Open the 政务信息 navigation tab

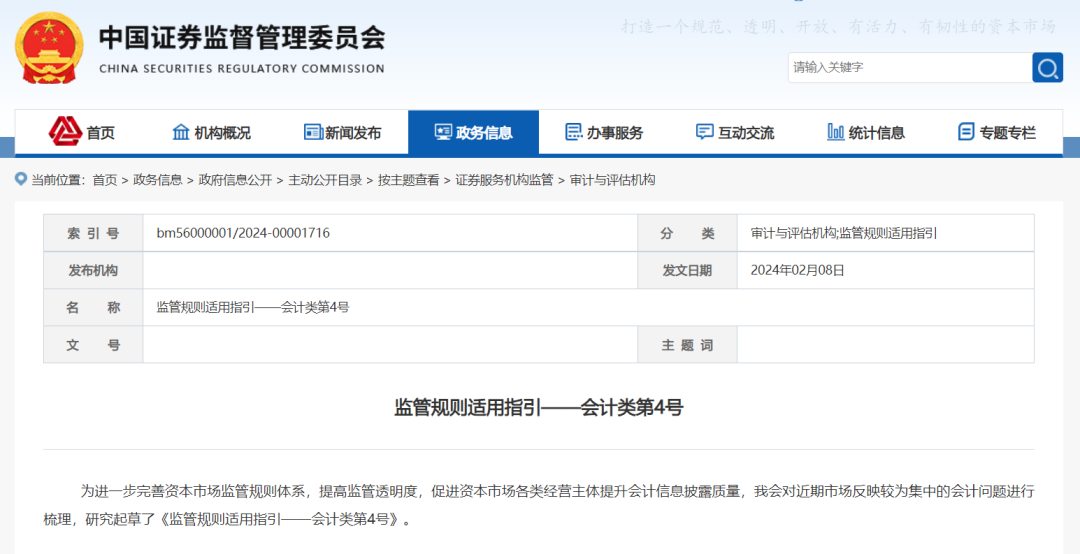[473, 132]
